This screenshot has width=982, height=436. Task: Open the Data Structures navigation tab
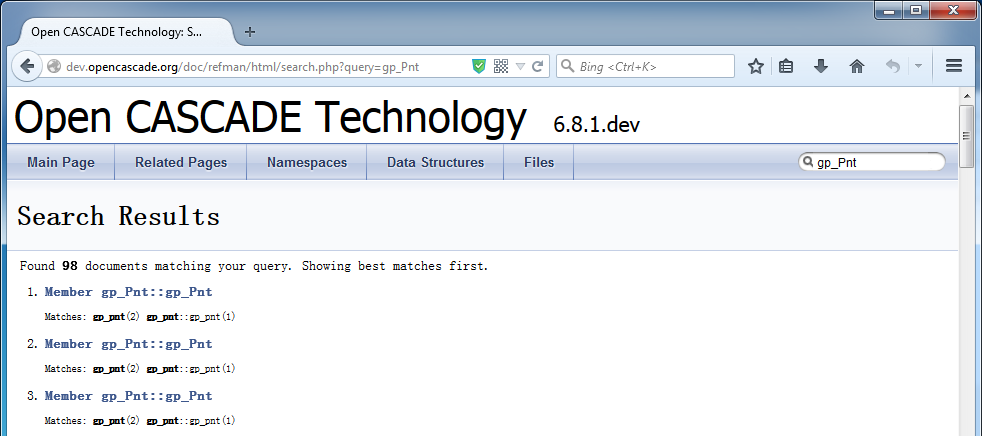click(x=435, y=162)
